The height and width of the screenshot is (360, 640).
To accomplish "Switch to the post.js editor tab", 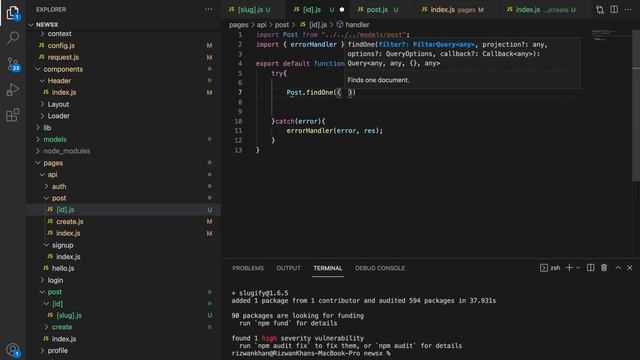I will 377,9.
